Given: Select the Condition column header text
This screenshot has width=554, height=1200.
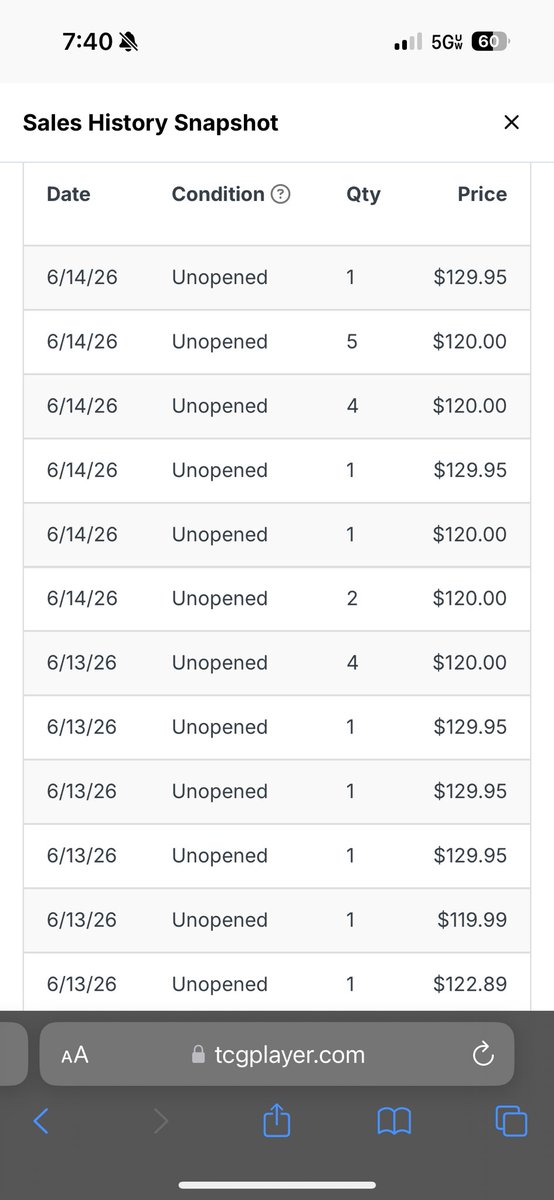Looking at the screenshot, I should (x=218, y=194).
